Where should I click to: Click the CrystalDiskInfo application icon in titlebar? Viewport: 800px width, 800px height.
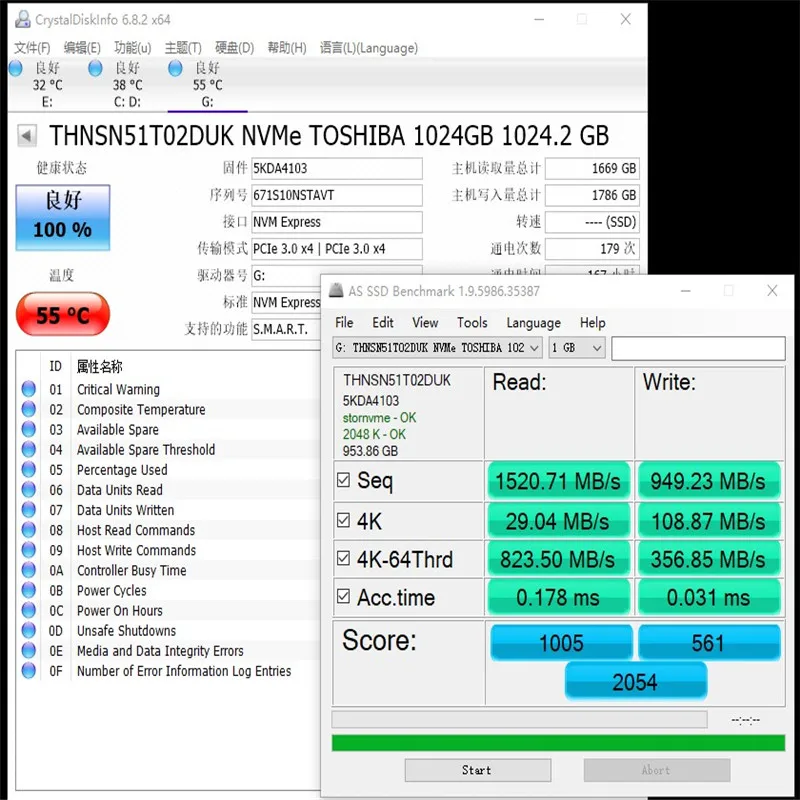[22, 18]
